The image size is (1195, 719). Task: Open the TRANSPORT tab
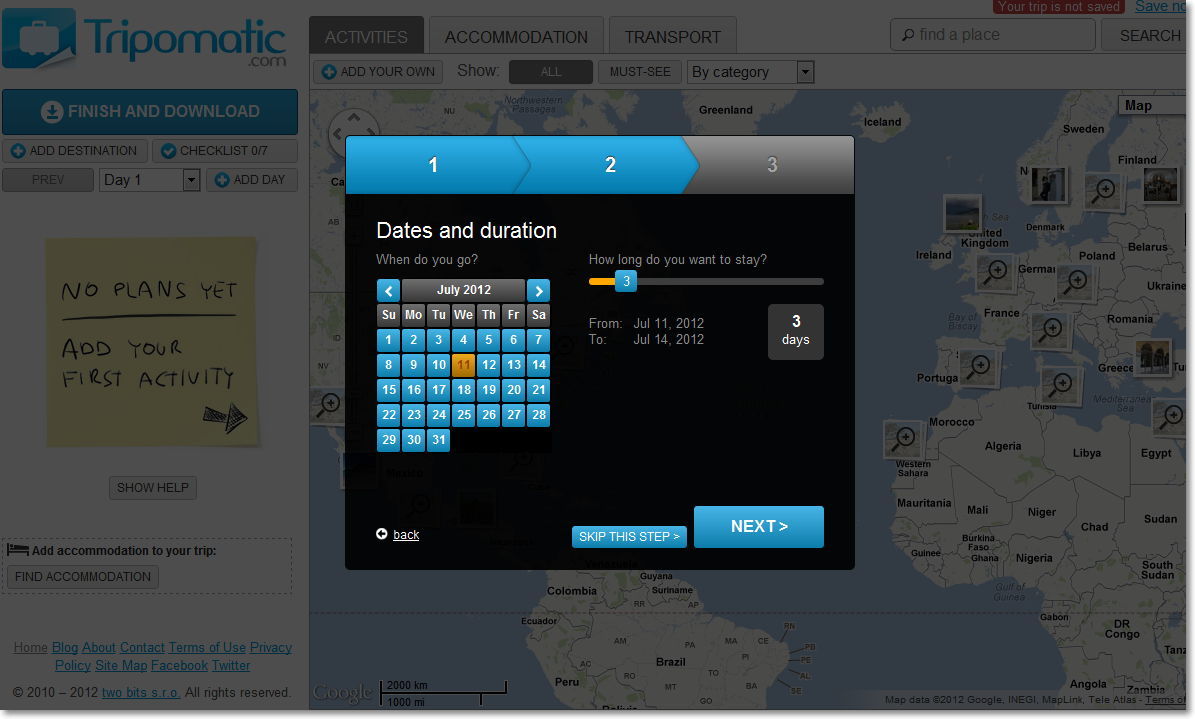(x=672, y=37)
